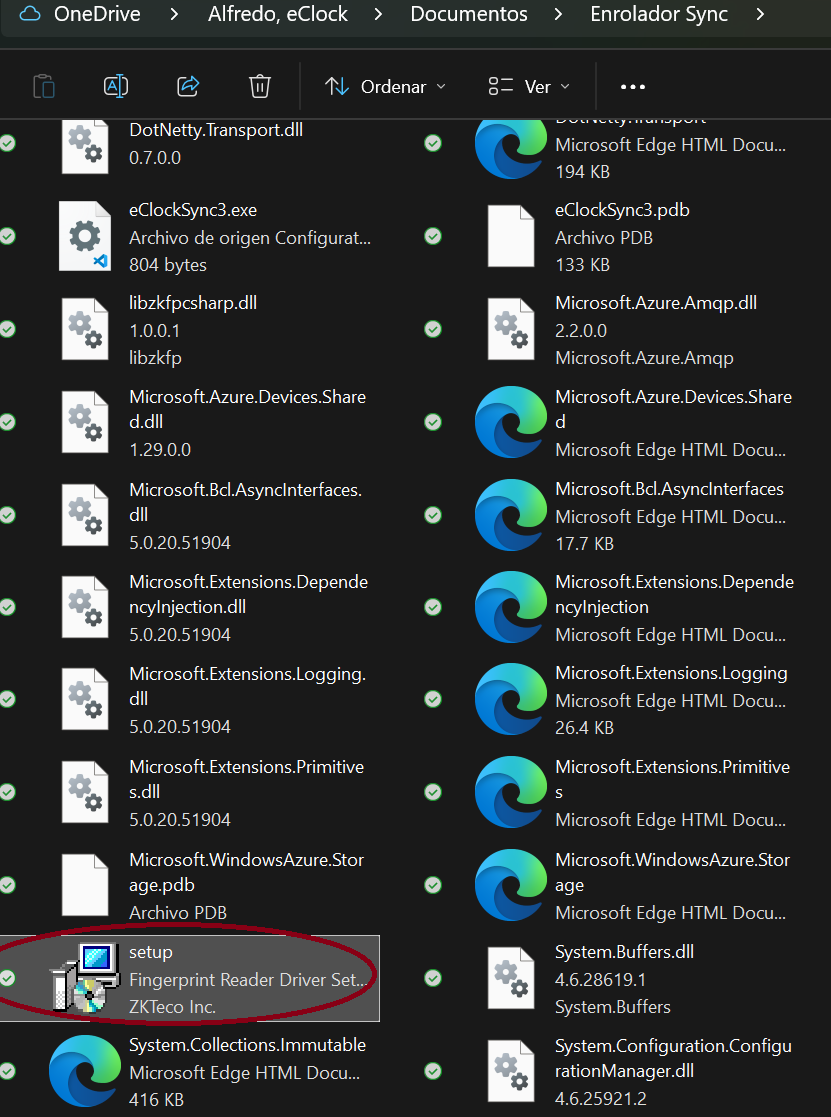
Task: Click the file name "Microsoft.Azure.Amqp.dll"
Action: coord(656,303)
